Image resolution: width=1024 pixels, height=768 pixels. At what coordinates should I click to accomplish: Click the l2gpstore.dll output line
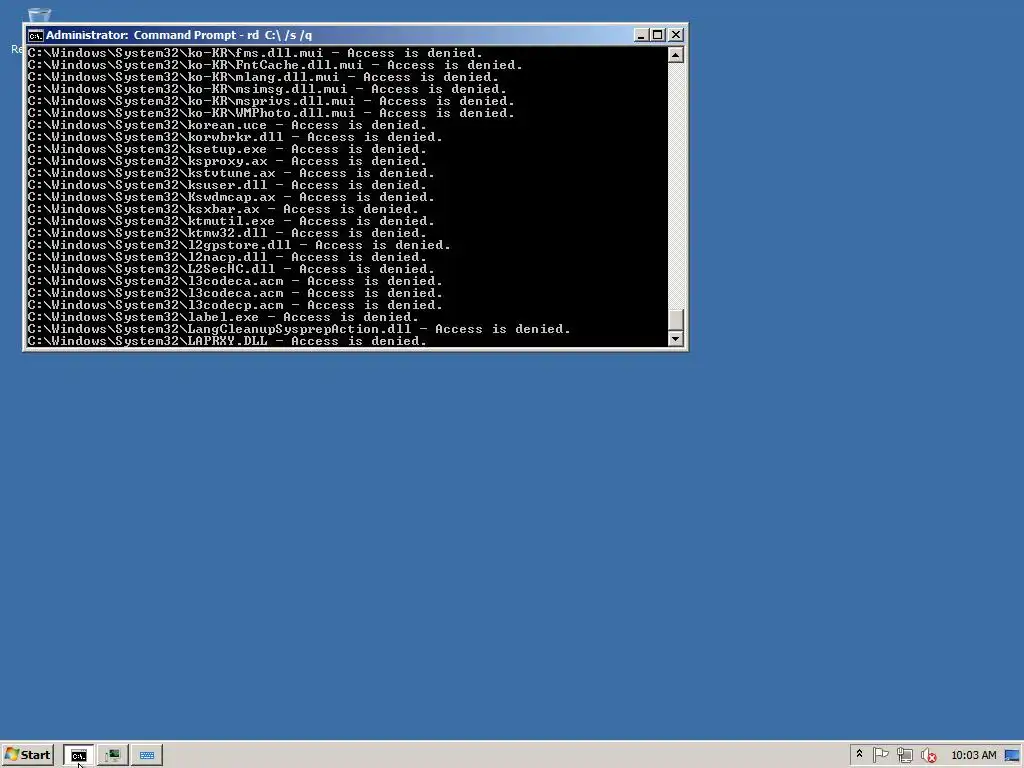(239, 245)
